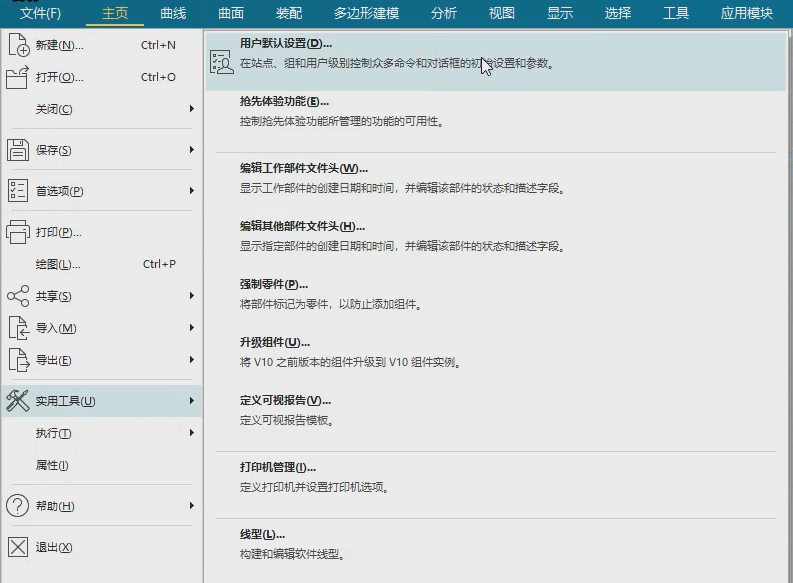Choose 退出(X) menu entry
Viewport: 793px width, 583px height.
pos(102,547)
